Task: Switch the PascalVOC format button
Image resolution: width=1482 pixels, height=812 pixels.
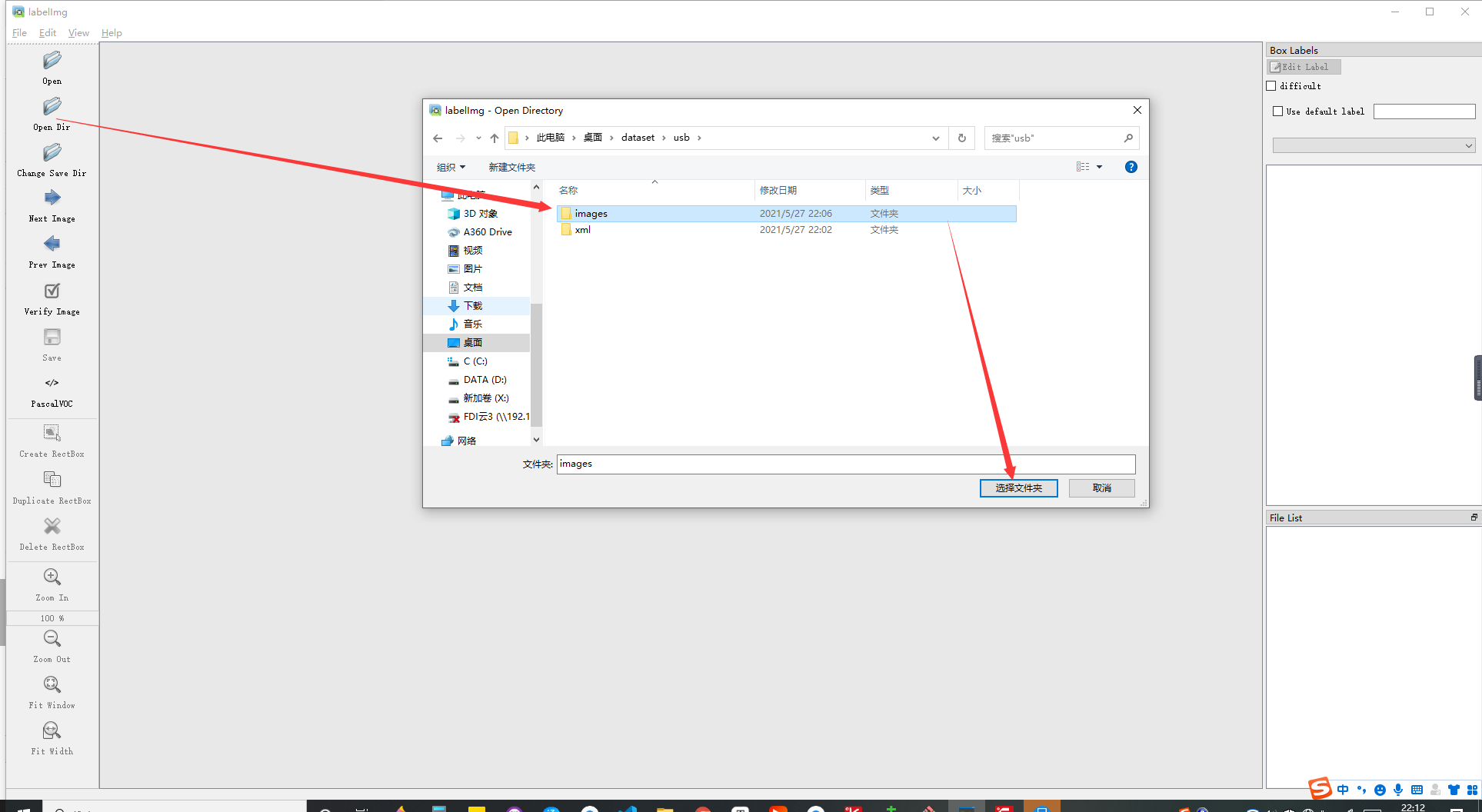Action: [52, 391]
